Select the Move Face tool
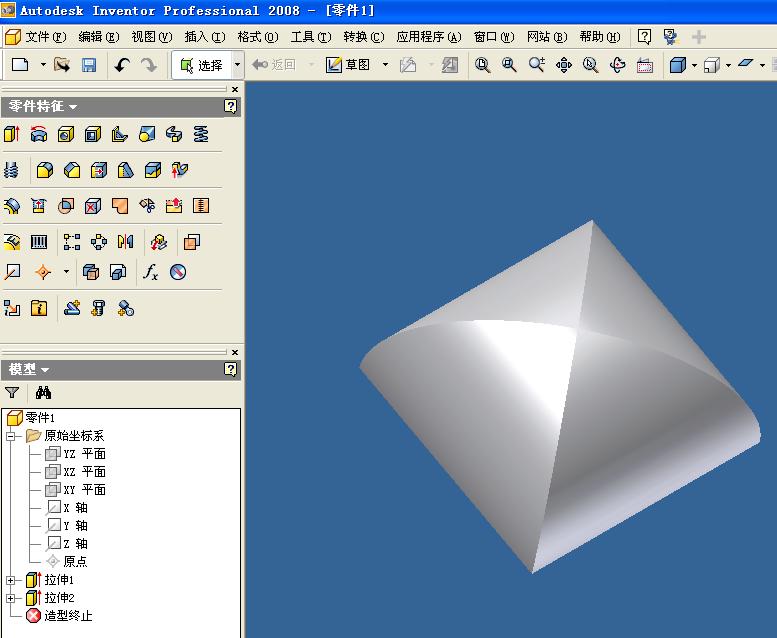This screenshot has width=777, height=638. (x=99, y=170)
